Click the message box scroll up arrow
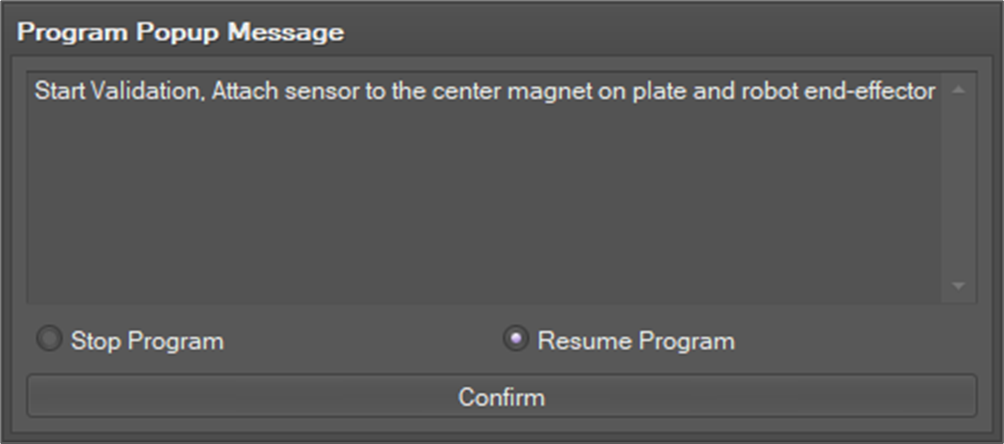The width and height of the screenshot is (1004, 444). click(958, 90)
